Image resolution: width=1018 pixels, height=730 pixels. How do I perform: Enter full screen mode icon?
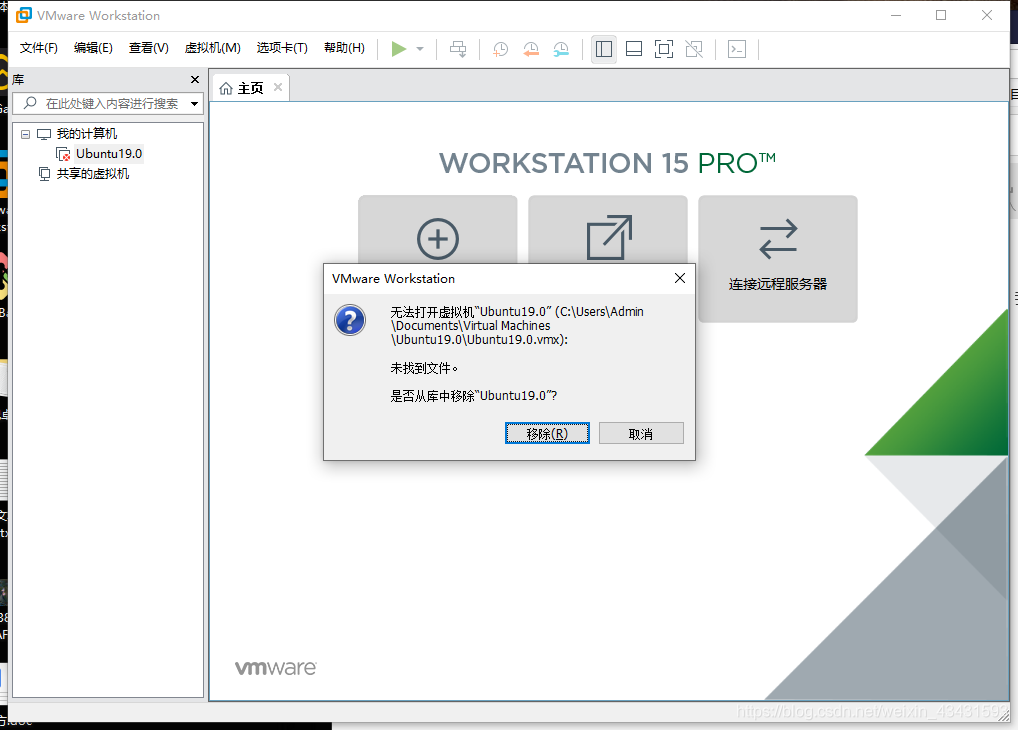pos(664,49)
